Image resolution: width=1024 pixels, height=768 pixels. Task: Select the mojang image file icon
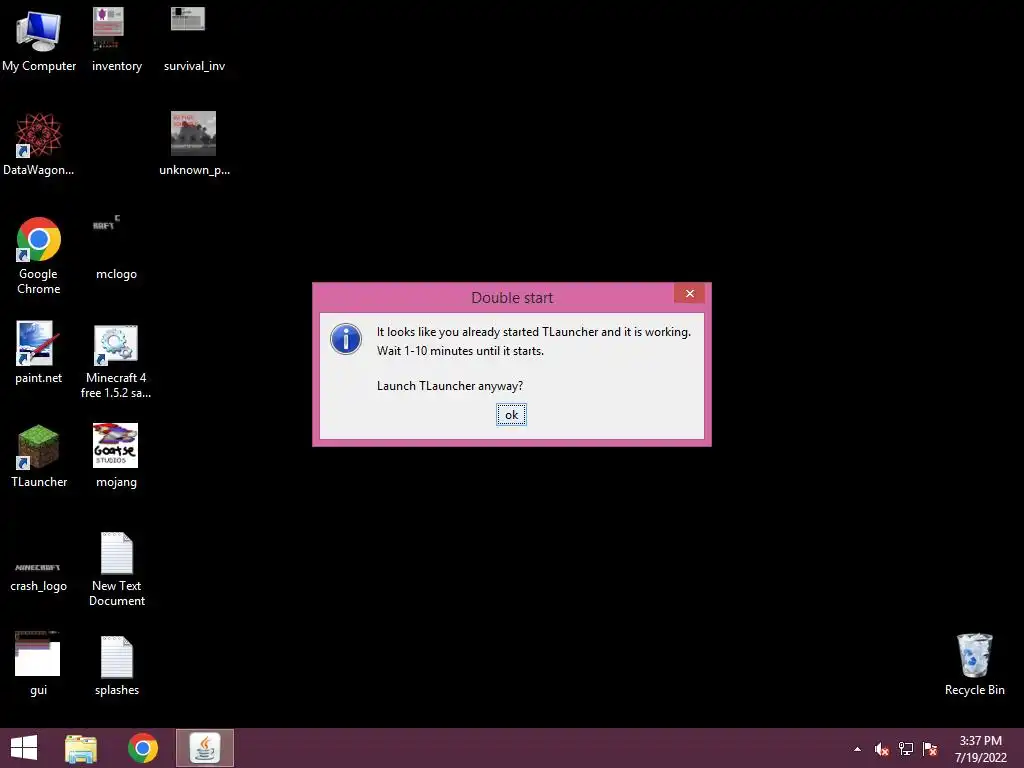point(116,456)
